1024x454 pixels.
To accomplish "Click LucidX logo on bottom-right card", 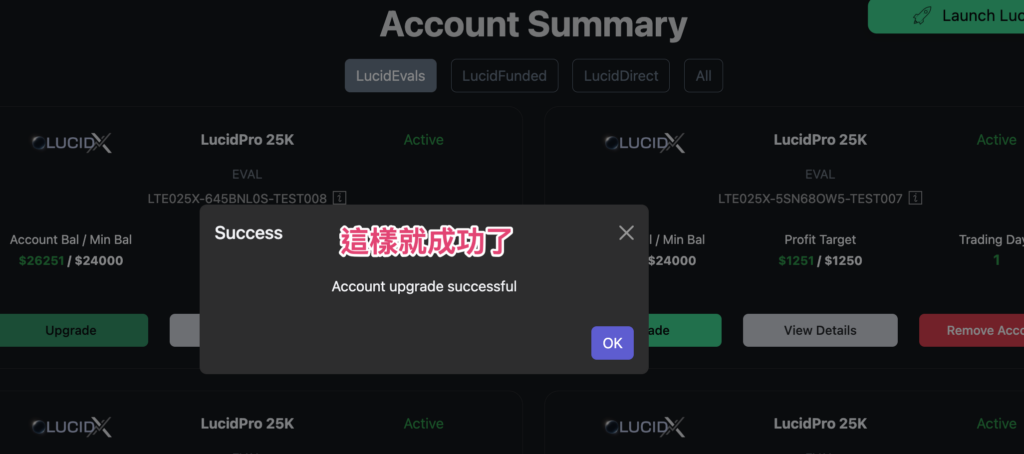I will (645, 427).
